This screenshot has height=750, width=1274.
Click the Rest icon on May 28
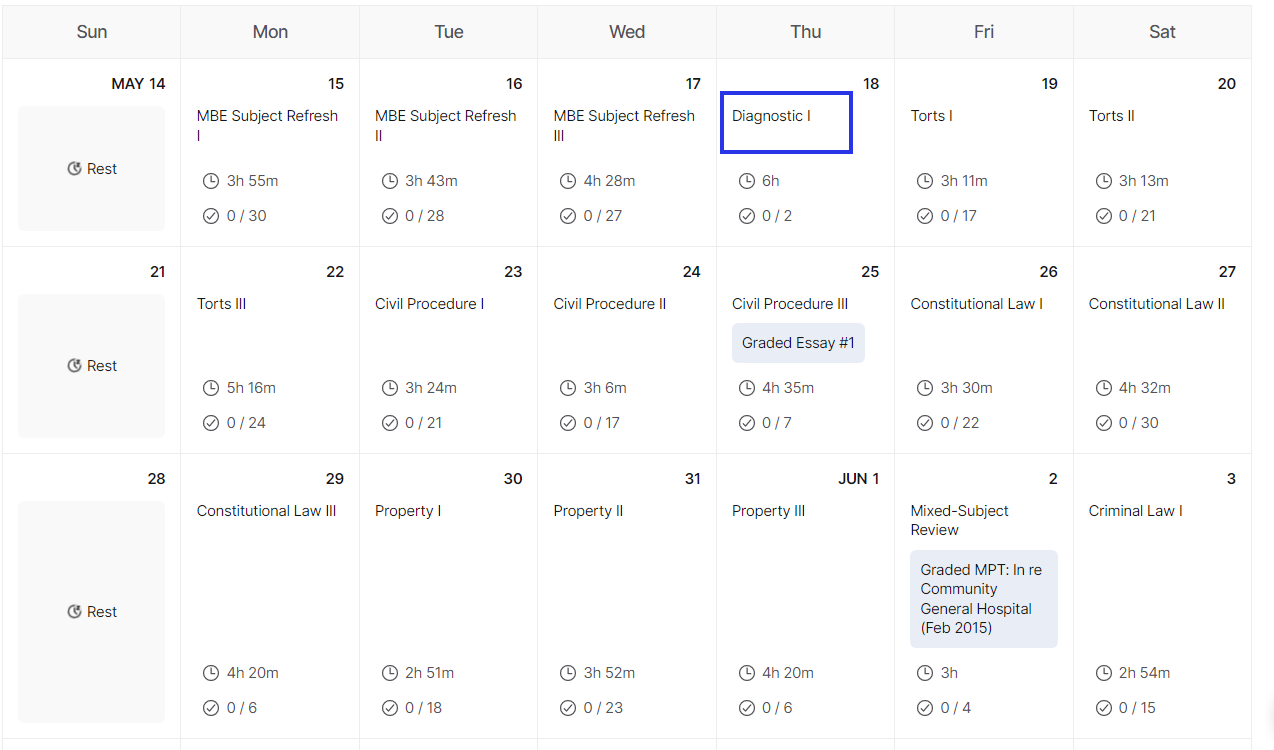click(74, 612)
